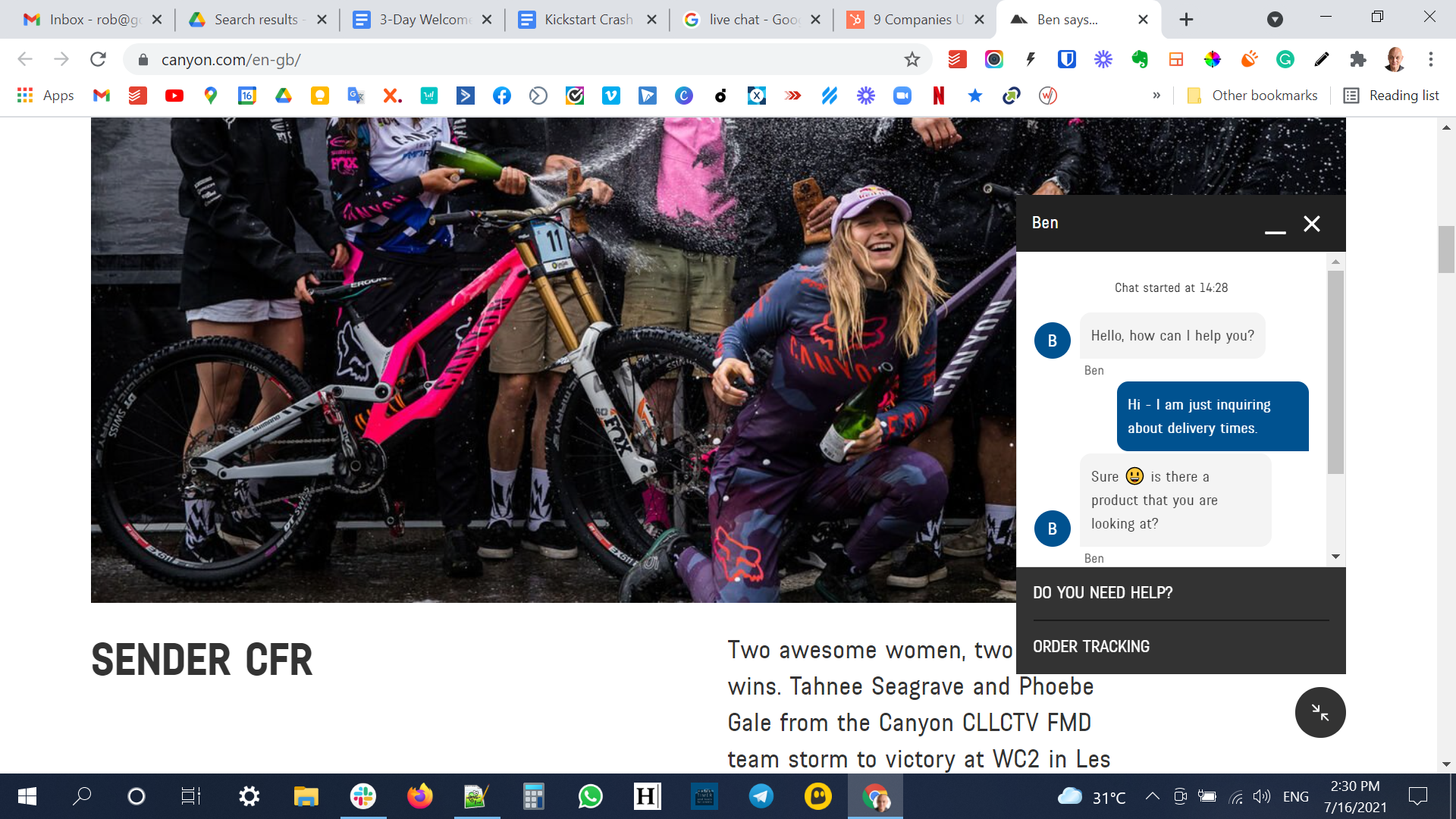
Task: Collapse the chat widget with round button
Action: pyautogui.click(x=1319, y=712)
